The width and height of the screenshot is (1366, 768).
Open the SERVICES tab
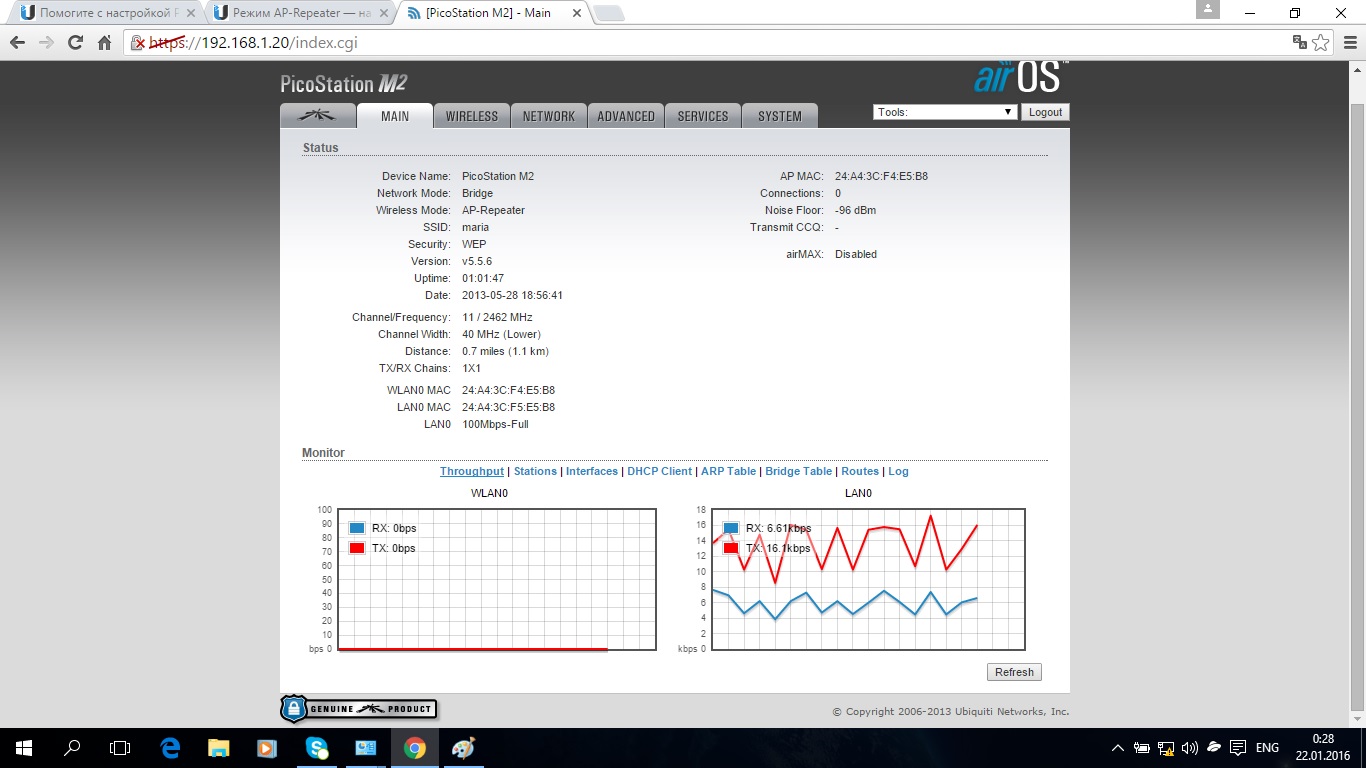703,116
